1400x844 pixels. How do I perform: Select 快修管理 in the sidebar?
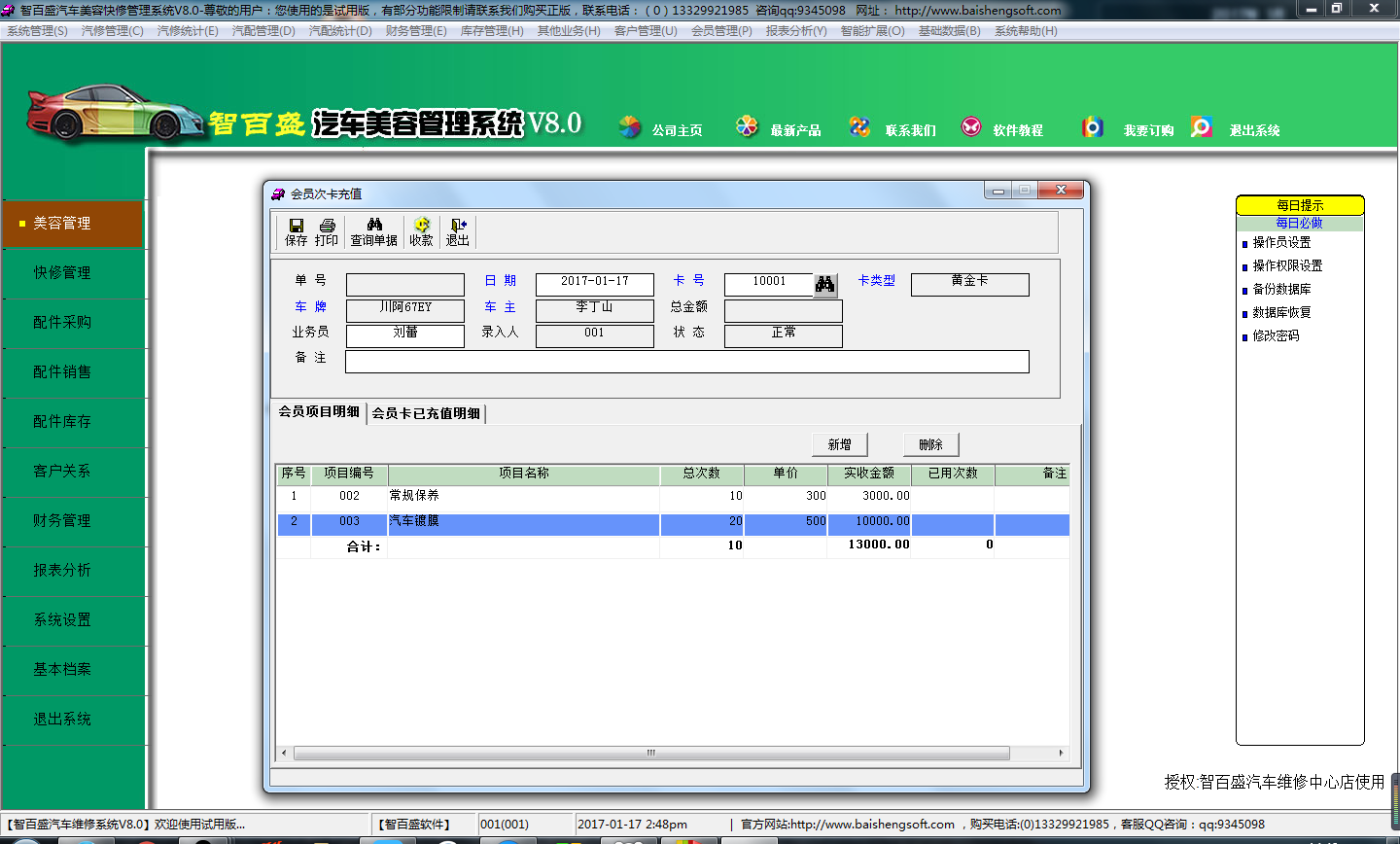(73, 273)
